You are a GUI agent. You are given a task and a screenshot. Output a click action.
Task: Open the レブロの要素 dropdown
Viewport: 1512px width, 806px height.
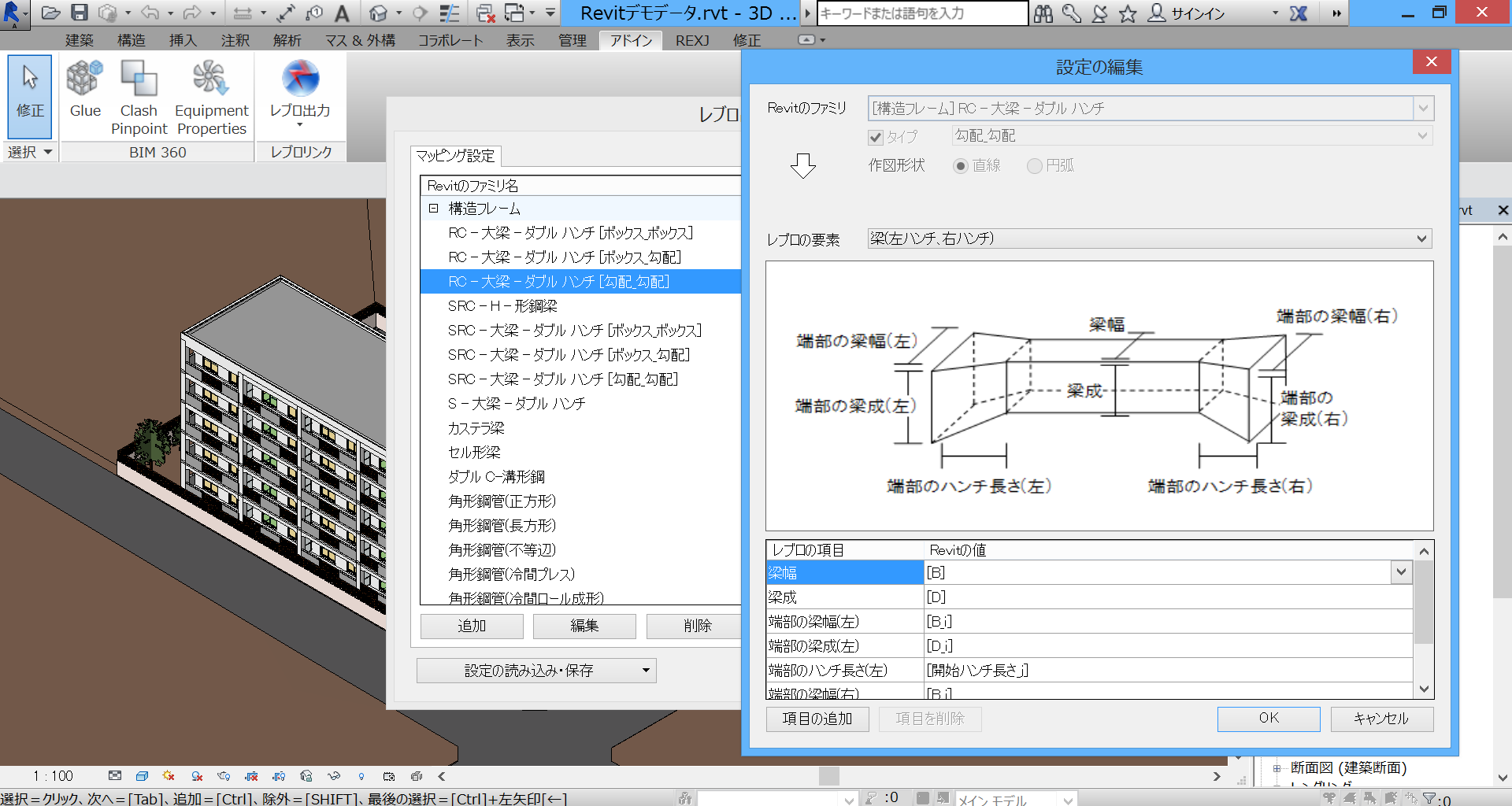pos(1149,238)
